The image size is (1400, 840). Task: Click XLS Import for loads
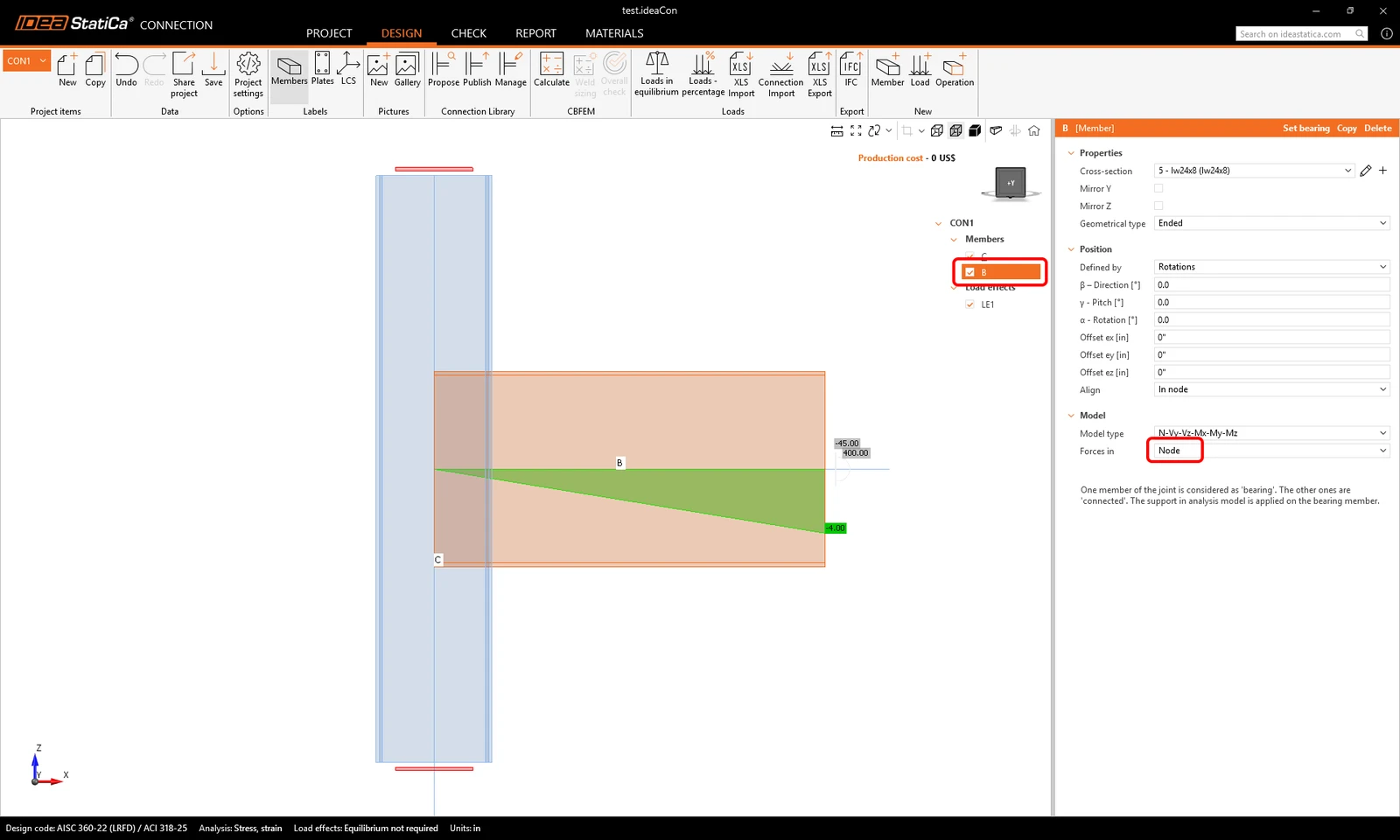pos(741,74)
